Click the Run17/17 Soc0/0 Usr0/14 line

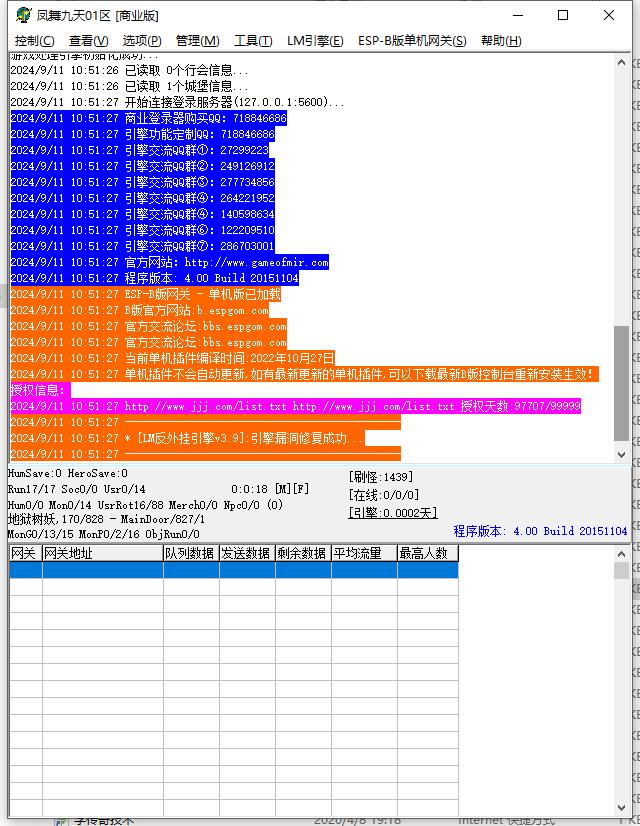tap(76, 489)
